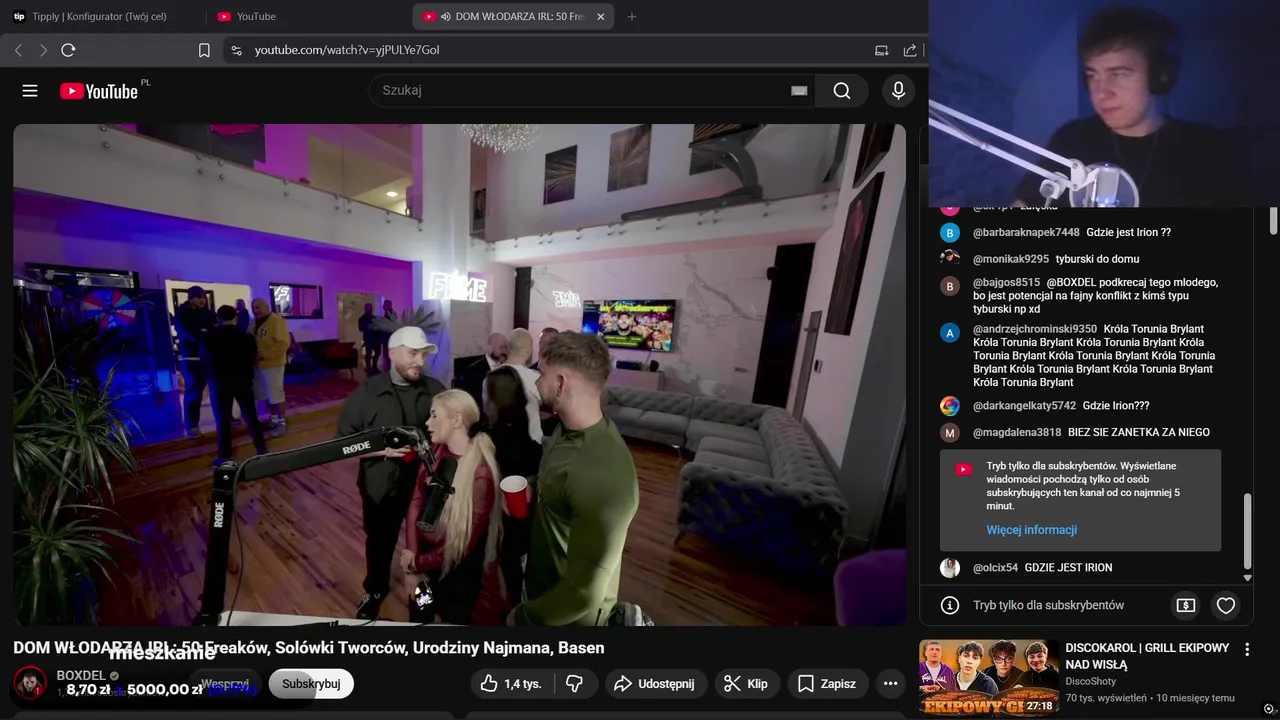The height and width of the screenshot is (720, 1280).
Task: Click the 'Gdzie jest Irion ??' message
Action: [x=1128, y=233]
